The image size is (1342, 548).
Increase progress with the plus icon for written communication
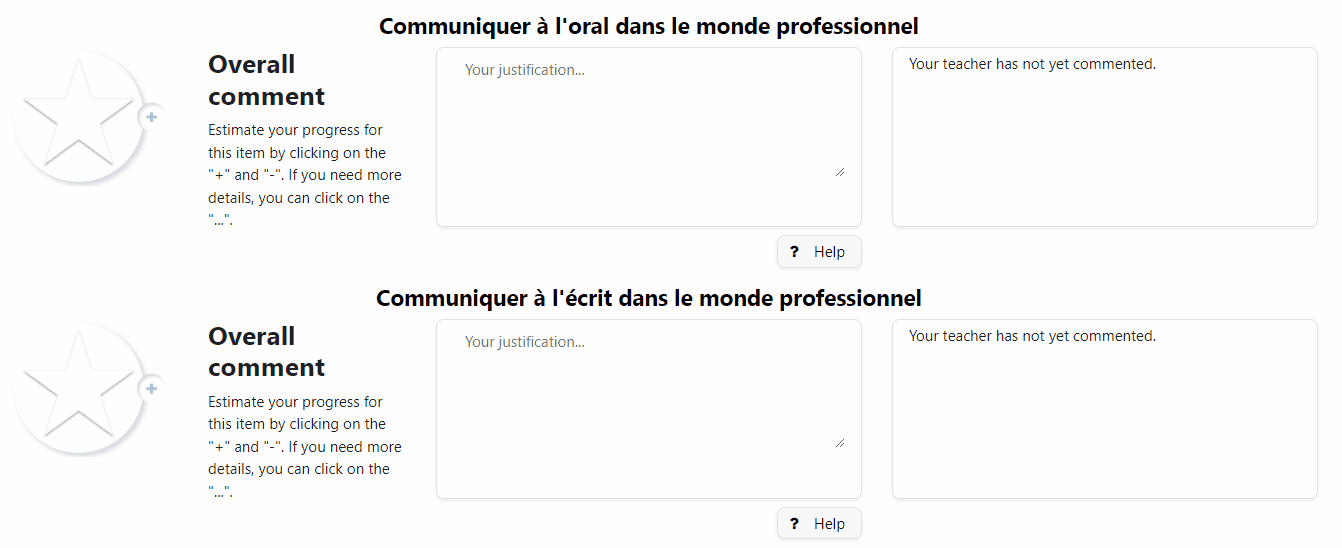[x=152, y=388]
